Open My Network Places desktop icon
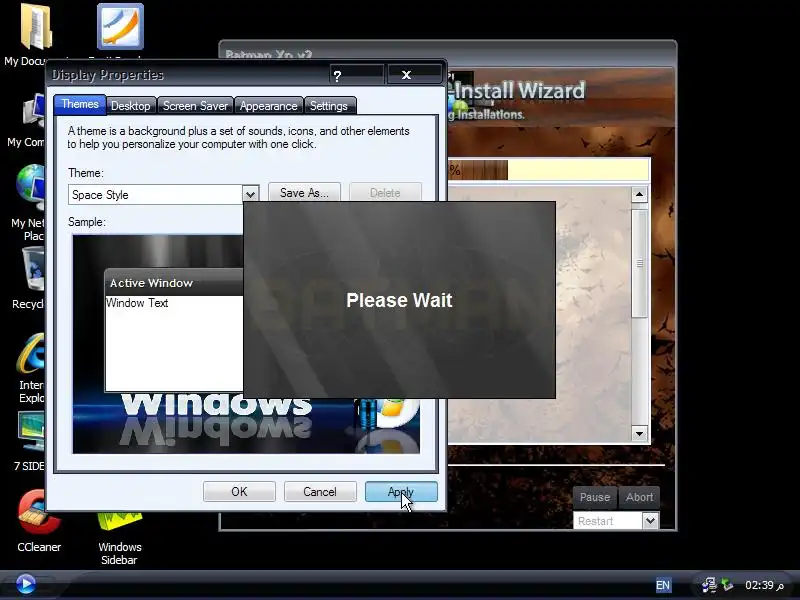 pyautogui.click(x=31, y=187)
